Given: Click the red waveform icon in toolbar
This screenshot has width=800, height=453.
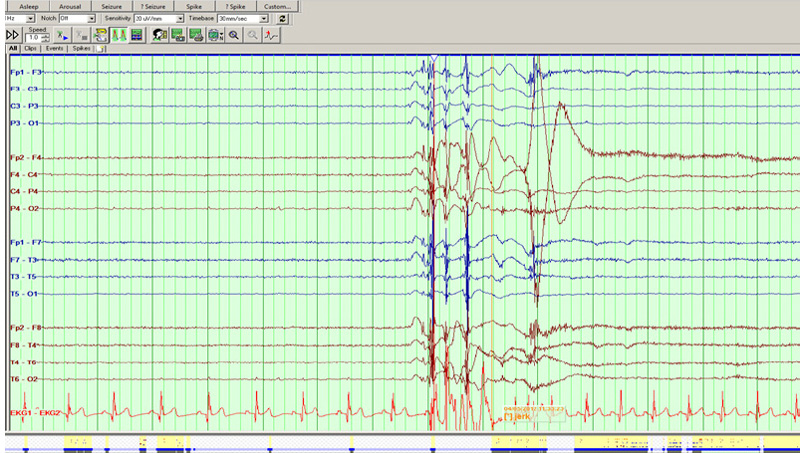Looking at the screenshot, I should tap(272, 35).
